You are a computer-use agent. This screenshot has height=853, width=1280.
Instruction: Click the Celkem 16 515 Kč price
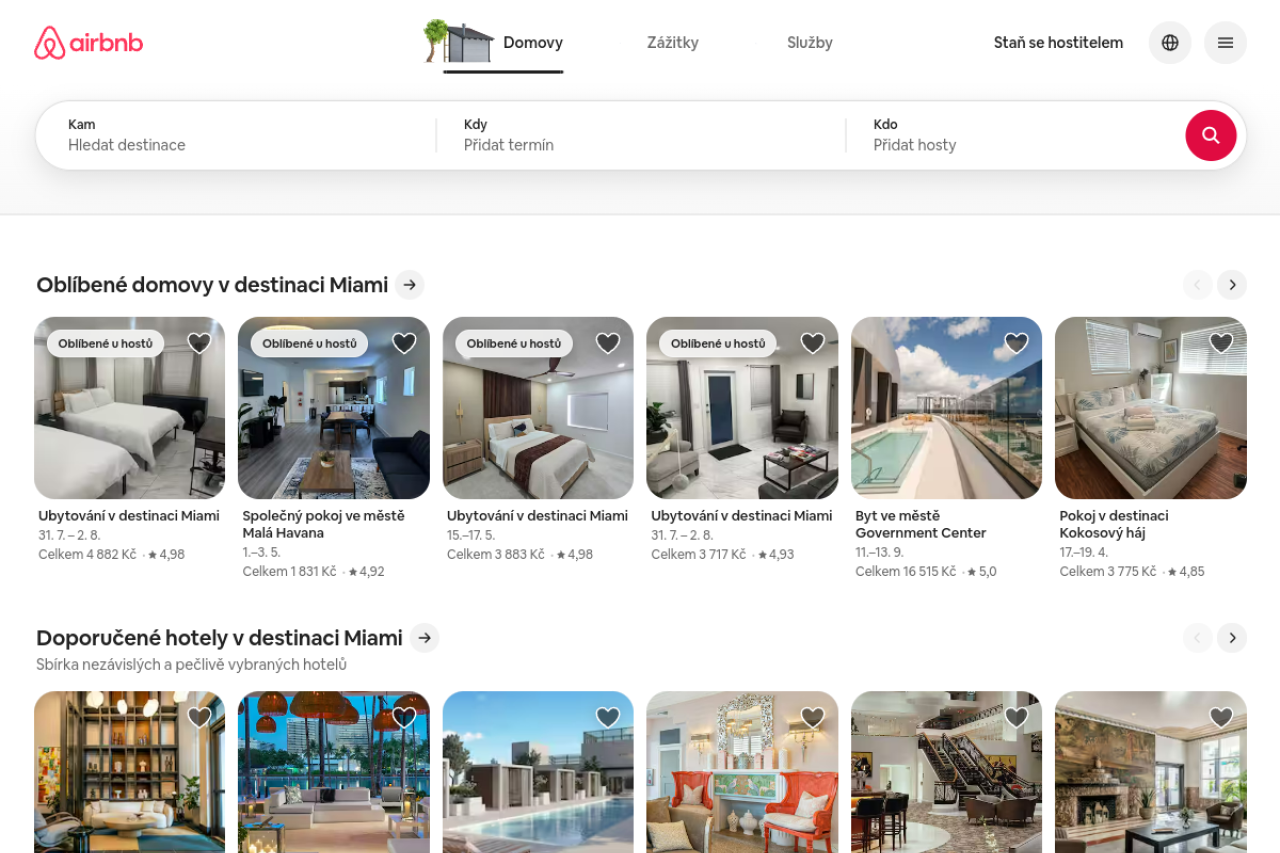click(906, 572)
